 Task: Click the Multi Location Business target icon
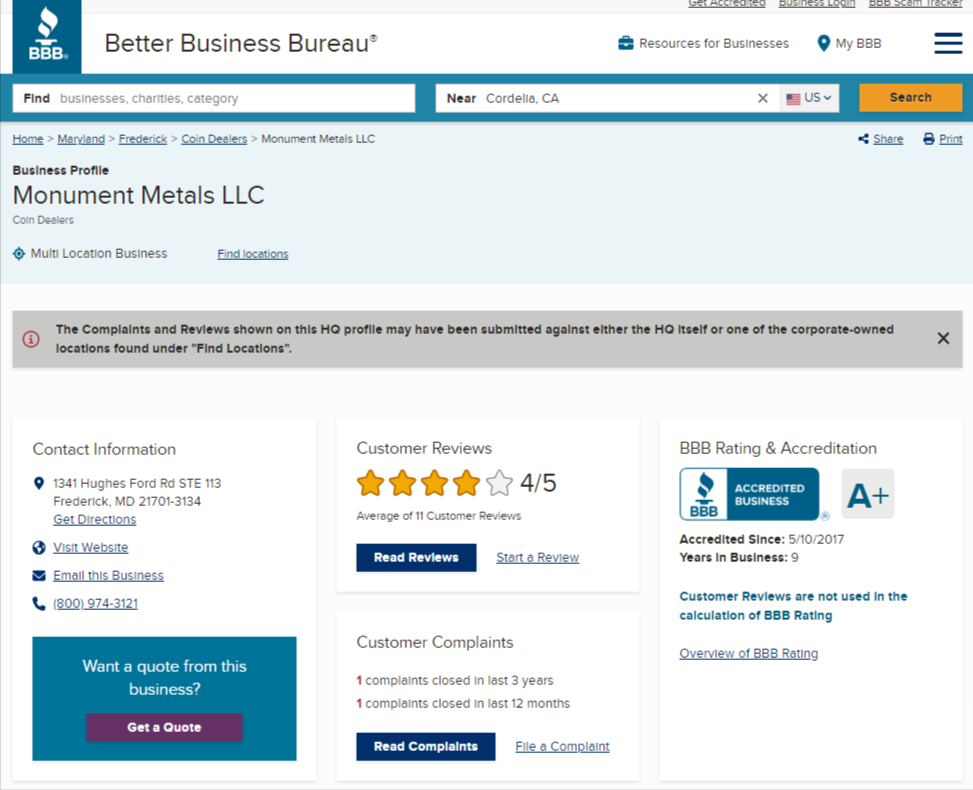19,254
